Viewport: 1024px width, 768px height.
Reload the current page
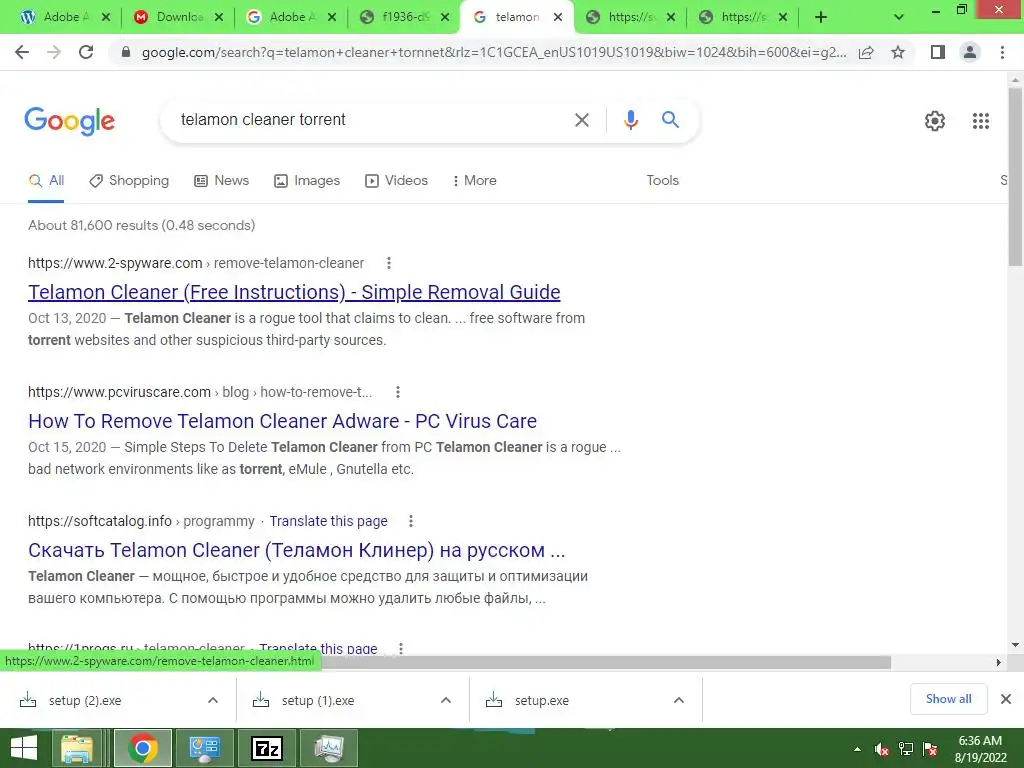click(x=86, y=52)
